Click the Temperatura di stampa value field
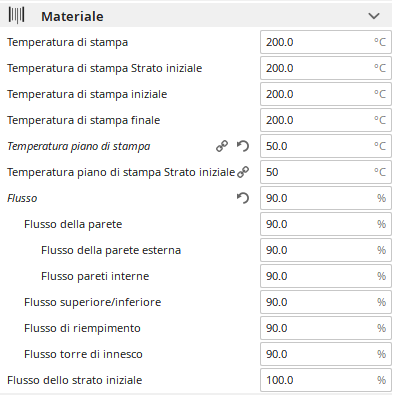 click(326, 42)
